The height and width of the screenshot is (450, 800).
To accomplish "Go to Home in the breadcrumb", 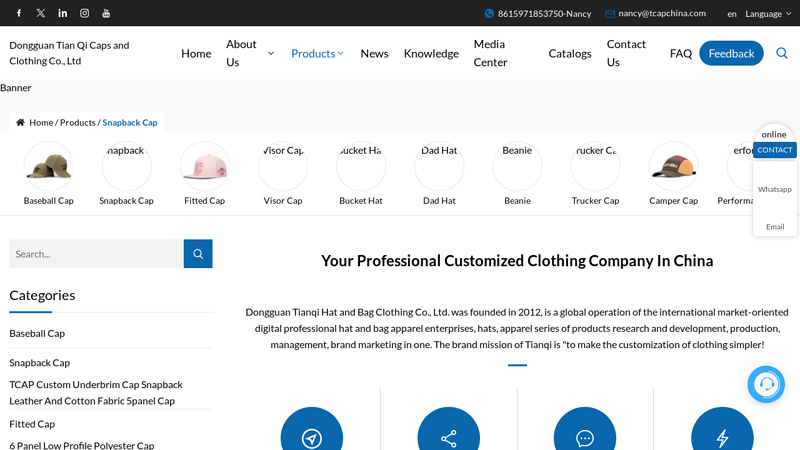I will pyautogui.click(x=41, y=122).
